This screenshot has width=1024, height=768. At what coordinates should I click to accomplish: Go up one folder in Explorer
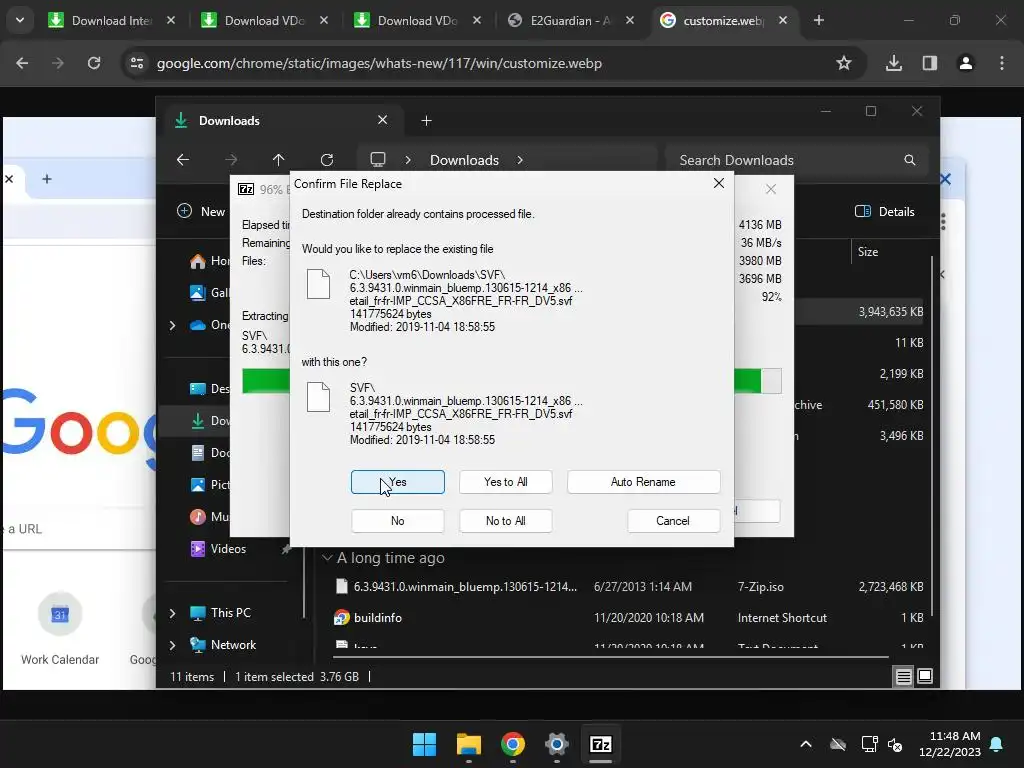click(x=278, y=159)
